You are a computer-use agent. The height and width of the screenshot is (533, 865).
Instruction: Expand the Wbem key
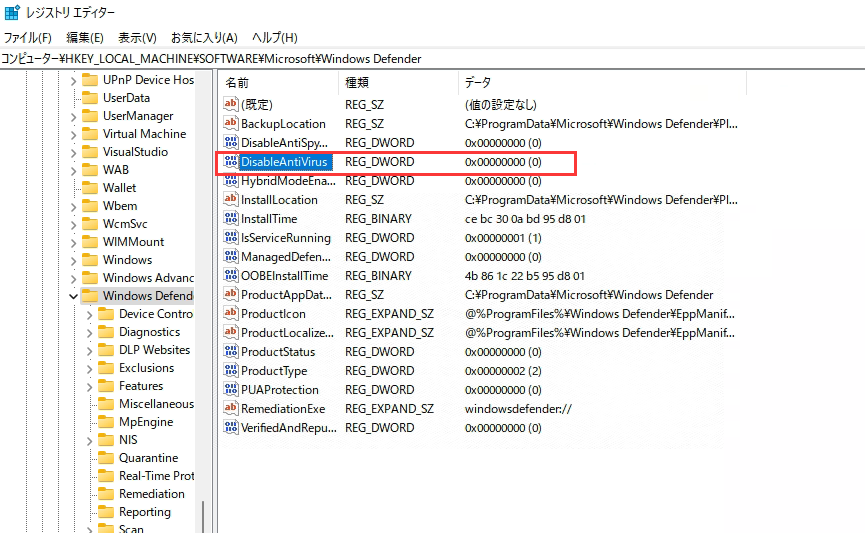pyautogui.click(x=73, y=206)
